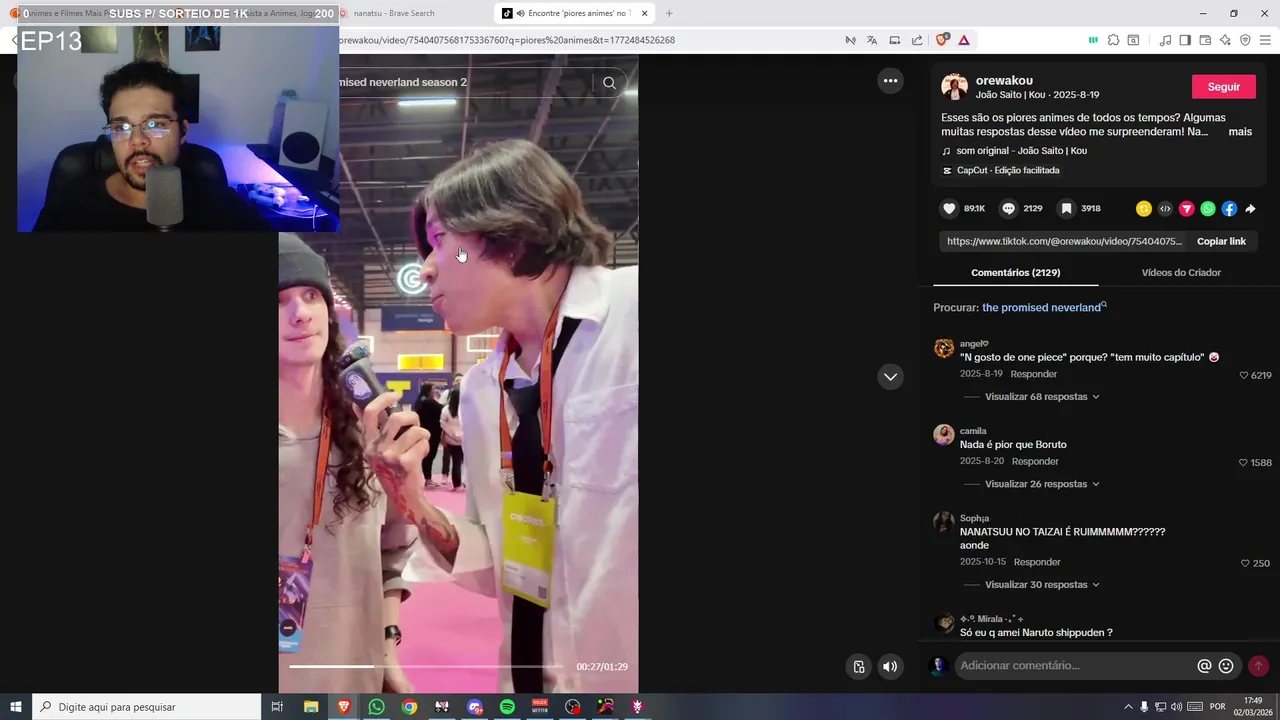The height and width of the screenshot is (720, 1280).
Task: Open Brave Shields lion icon in address bar
Action: click(x=942, y=40)
